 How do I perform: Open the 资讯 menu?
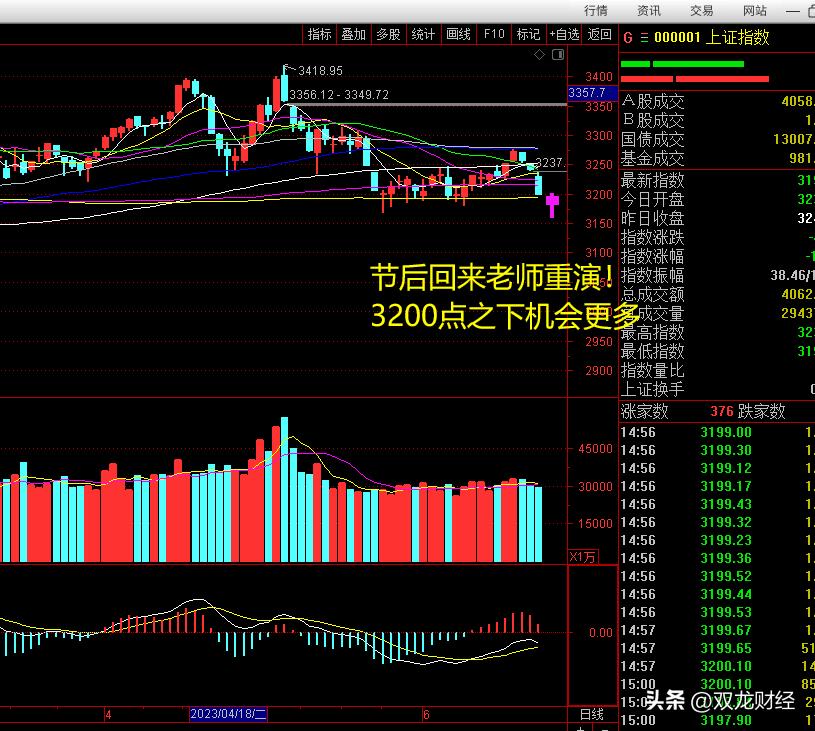(x=649, y=10)
